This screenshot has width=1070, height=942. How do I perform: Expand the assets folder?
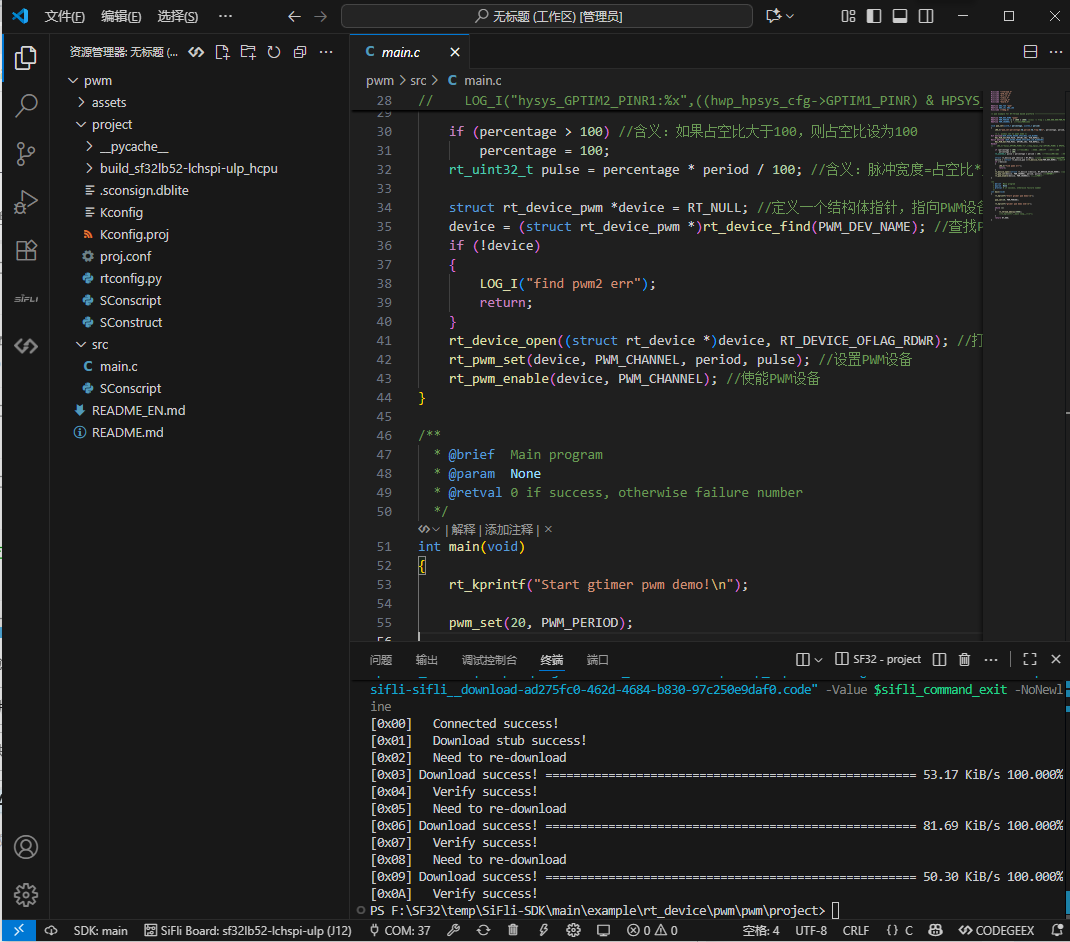[x=109, y=102]
